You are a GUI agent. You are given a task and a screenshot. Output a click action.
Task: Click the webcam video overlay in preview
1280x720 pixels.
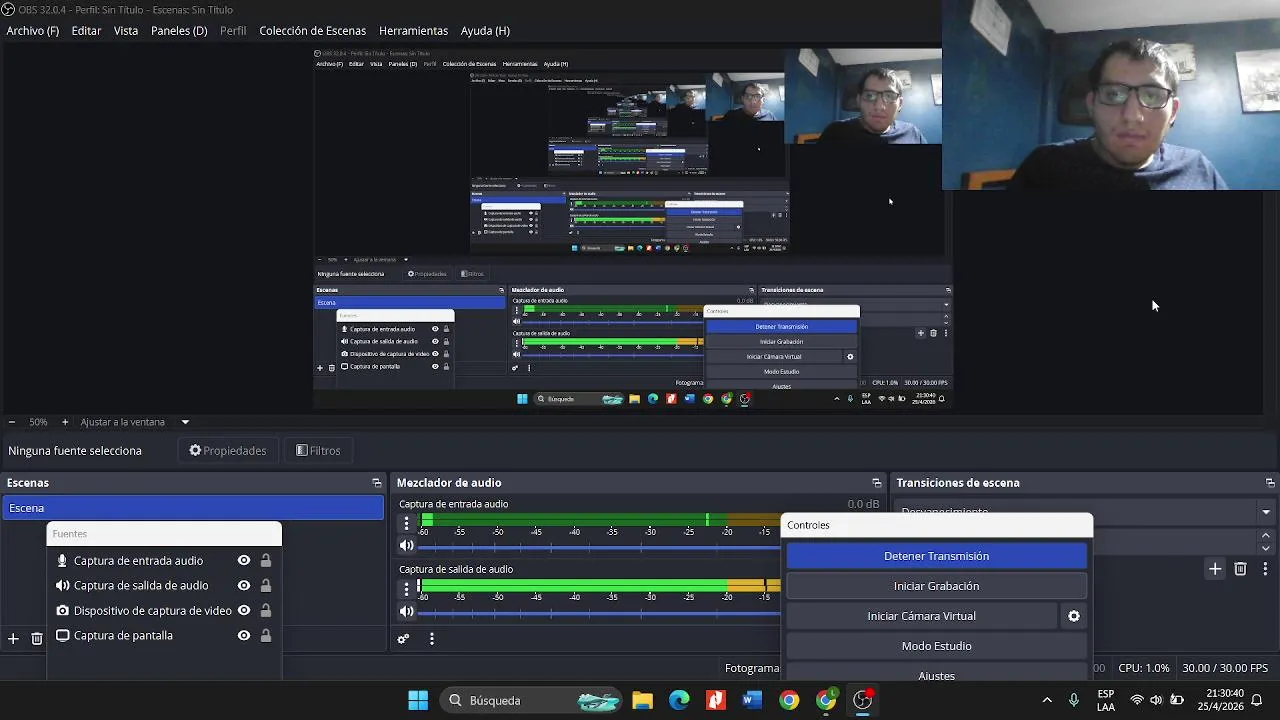[1111, 95]
